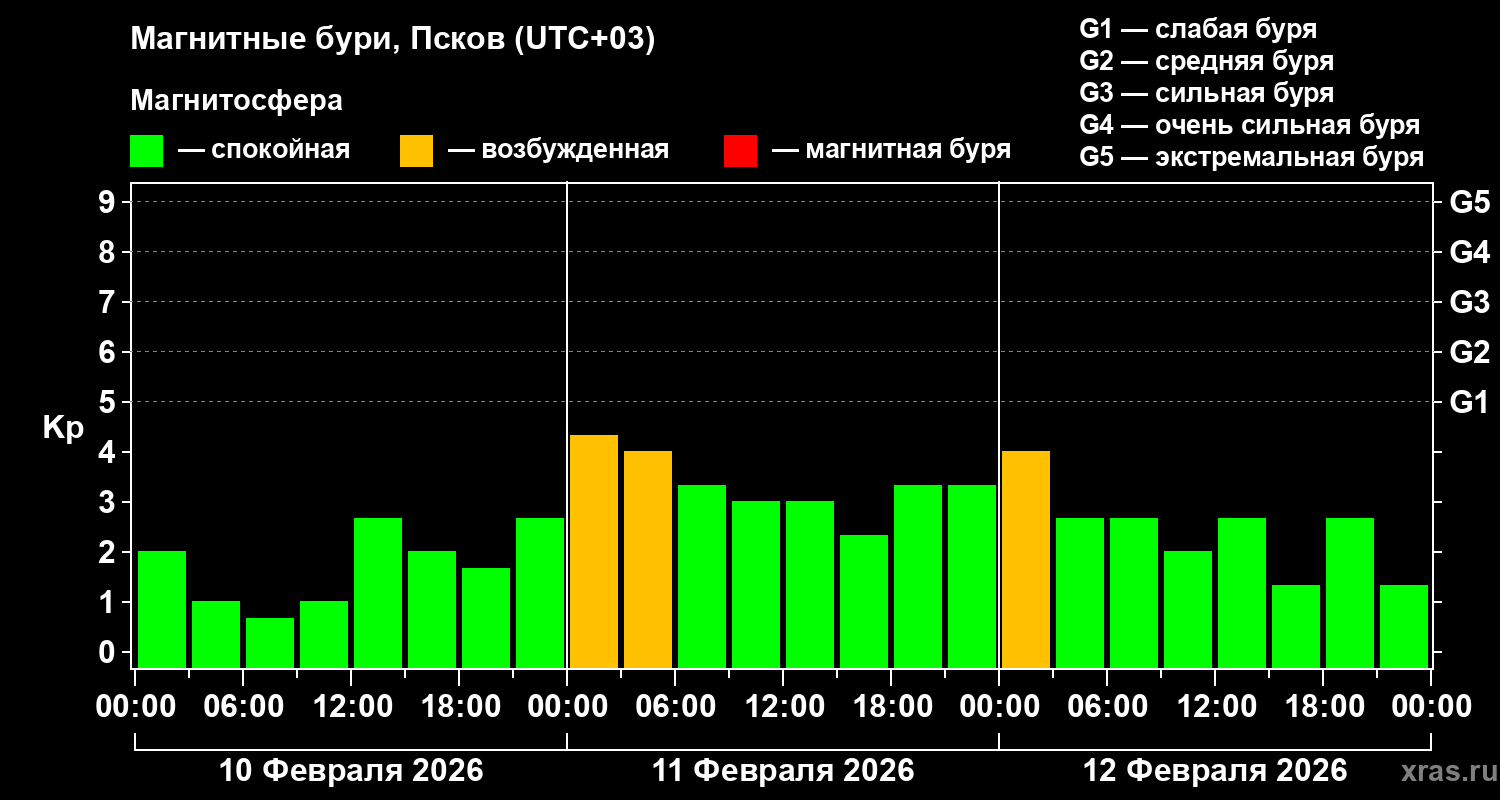Click the tallest orange bar on 11 Февраля
This screenshot has width=1500, height=800.
pyautogui.click(x=594, y=551)
